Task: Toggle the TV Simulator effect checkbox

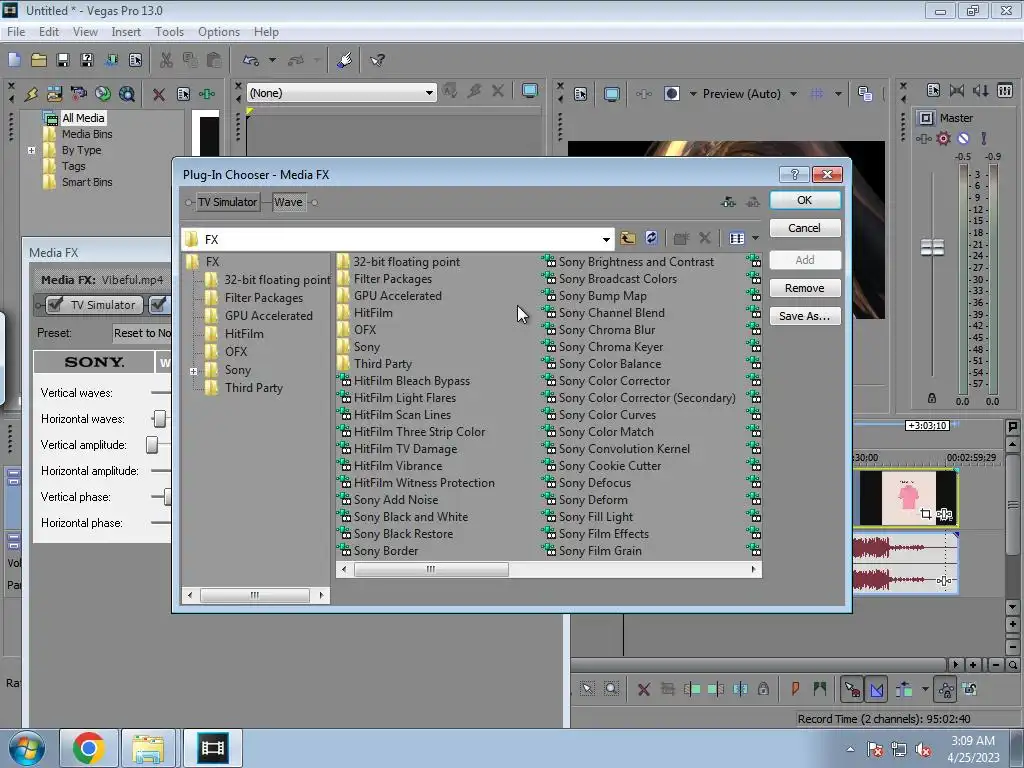Action: tap(56, 304)
